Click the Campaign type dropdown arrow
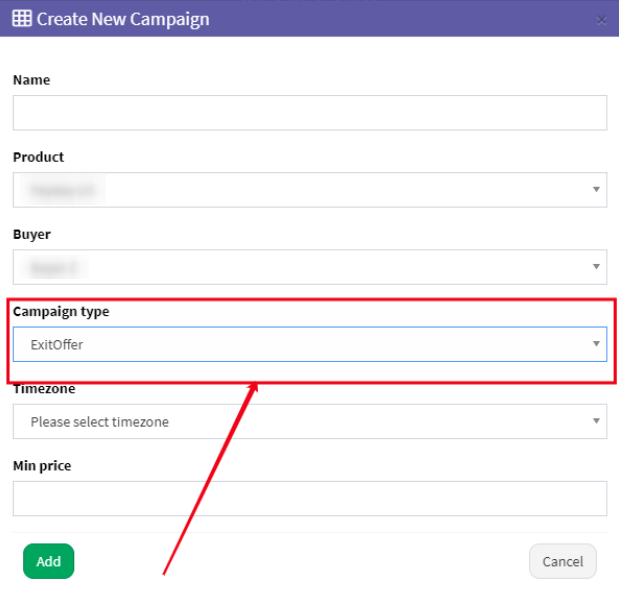This screenshot has height=604, width=619. pyautogui.click(x=596, y=345)
